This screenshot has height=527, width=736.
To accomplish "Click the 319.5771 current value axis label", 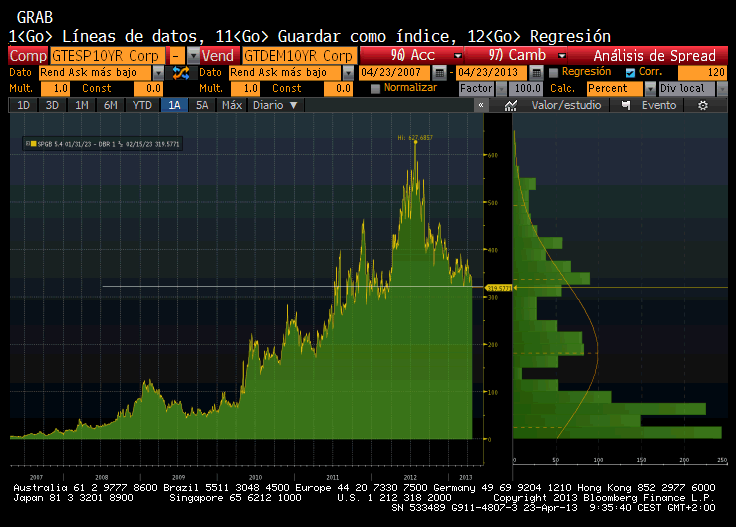I will (498, 288).
